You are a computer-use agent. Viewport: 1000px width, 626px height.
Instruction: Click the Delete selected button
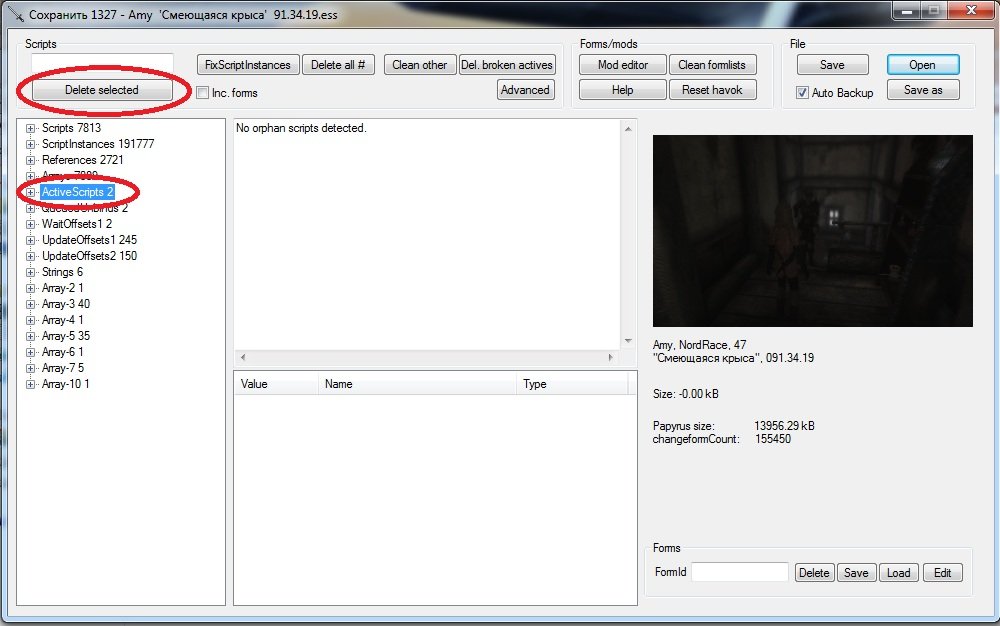pyautogui.click(x=102, y=90)
